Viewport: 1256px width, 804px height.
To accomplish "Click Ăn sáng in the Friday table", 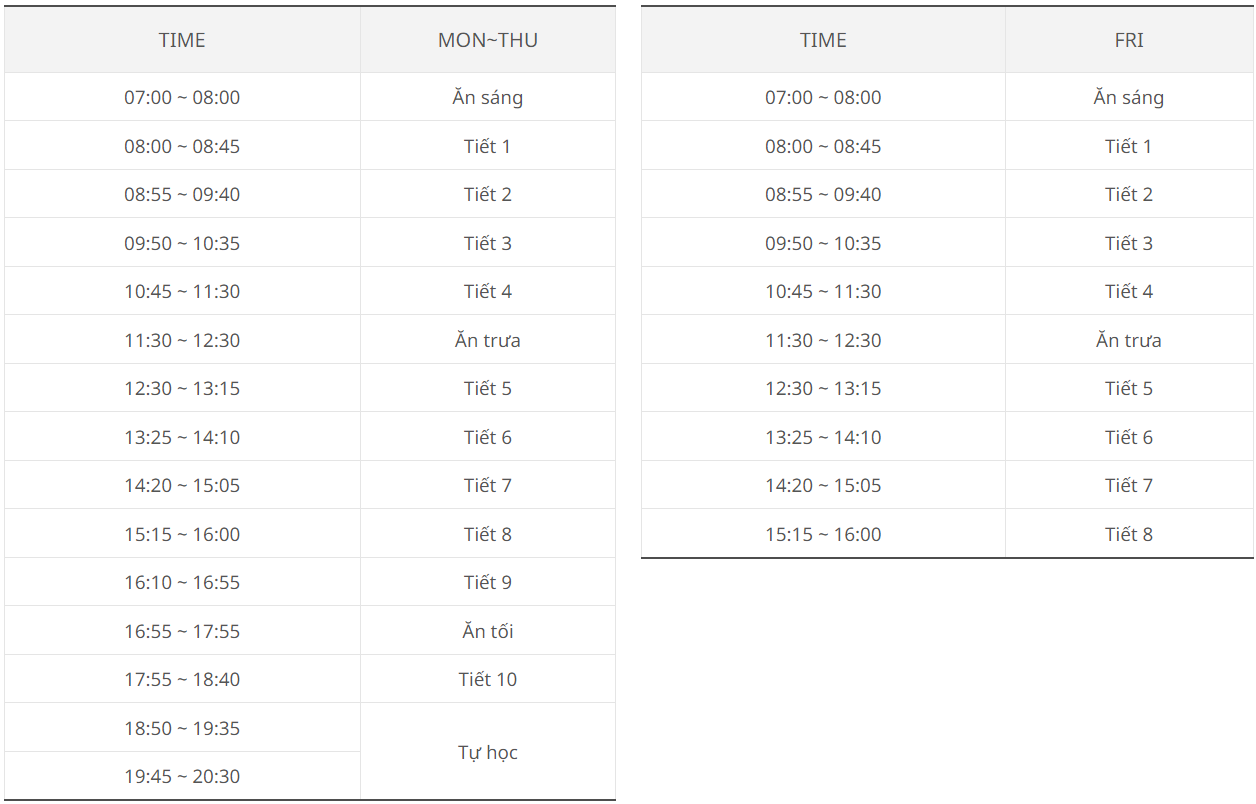I will [1129, 97].
